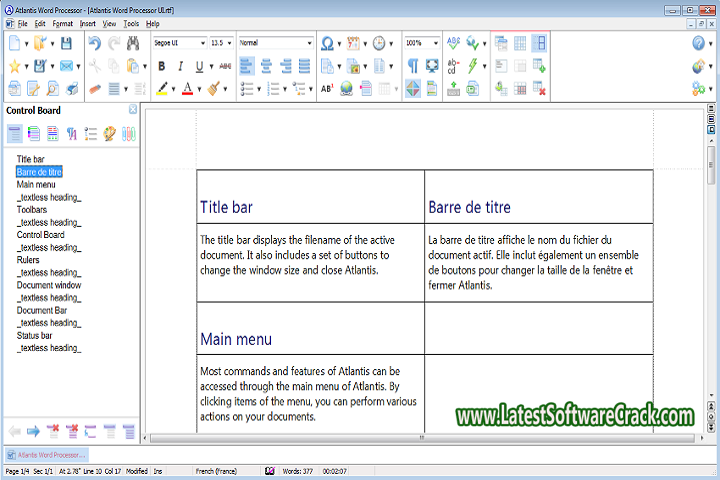Select Status bar heading in Control Board
720x480 pixels.
(x=34, y=336)
